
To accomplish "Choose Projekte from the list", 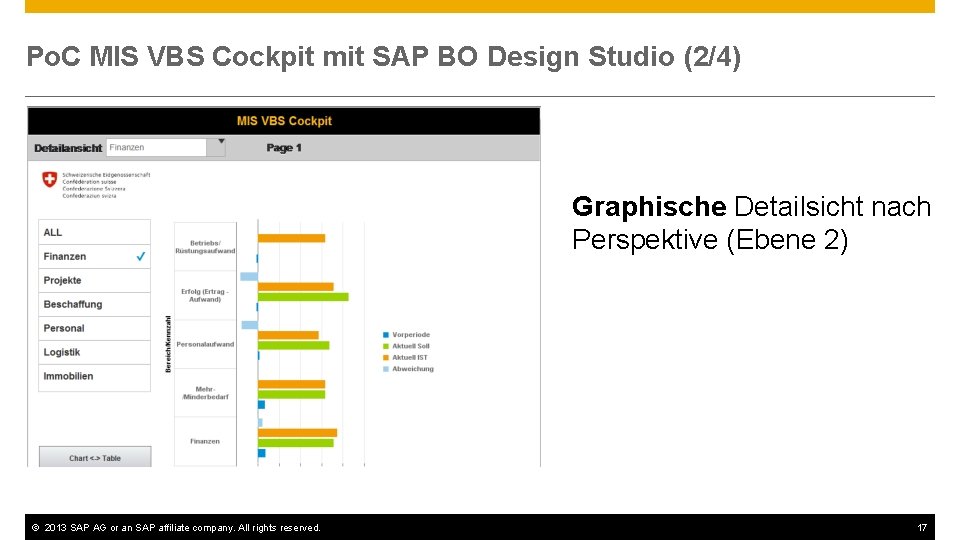I will click(94, 280).
